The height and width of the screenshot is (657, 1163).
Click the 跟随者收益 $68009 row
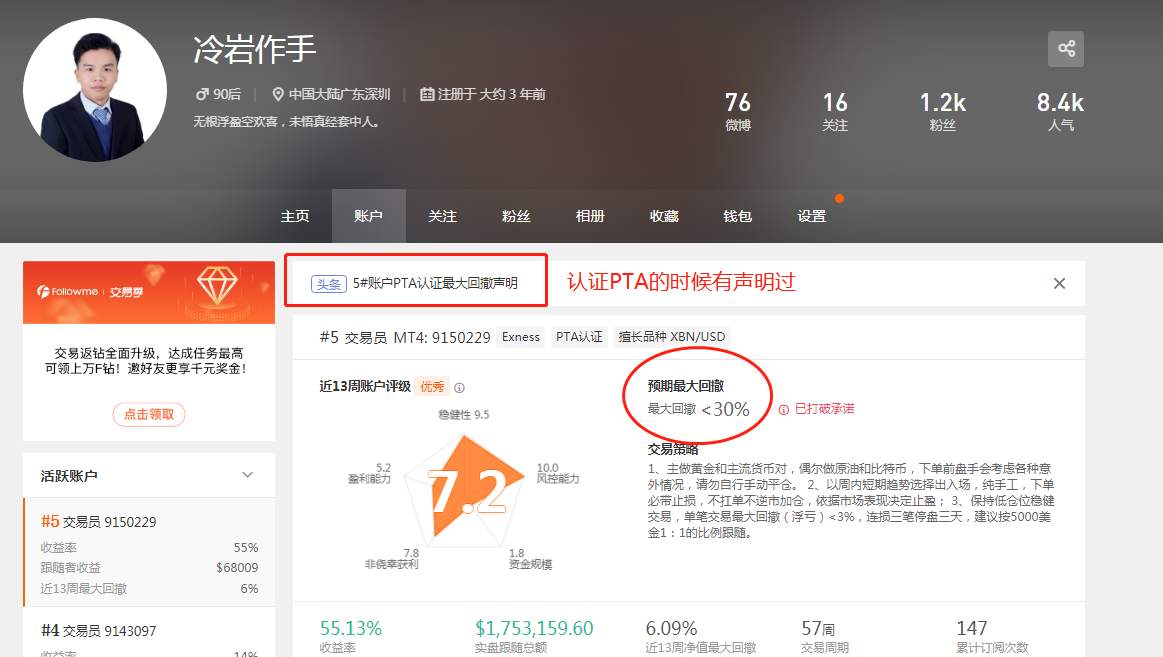click(x=149, y=567)
